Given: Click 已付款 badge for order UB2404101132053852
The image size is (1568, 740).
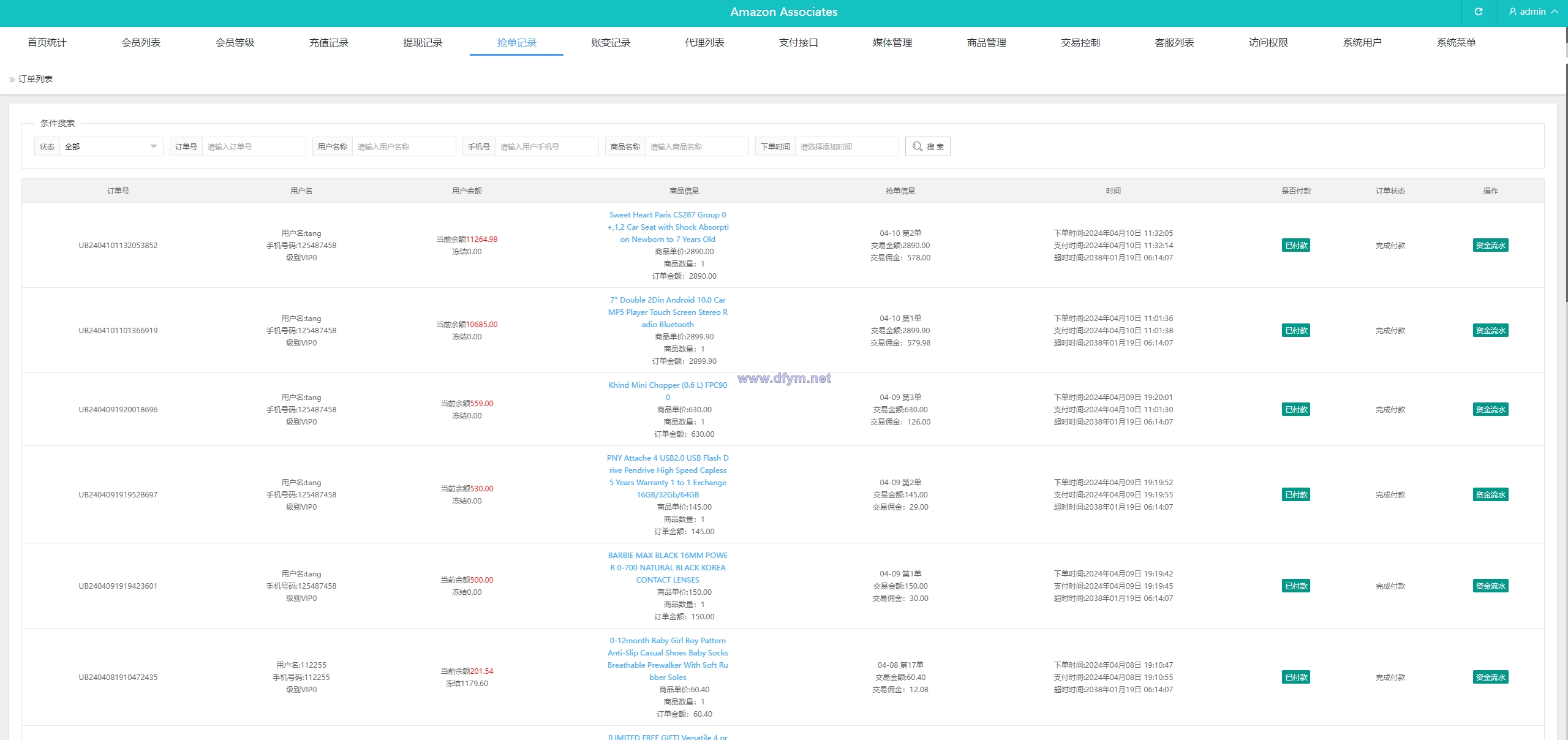Looking at the screenshot, I should tap(1296, 245).
